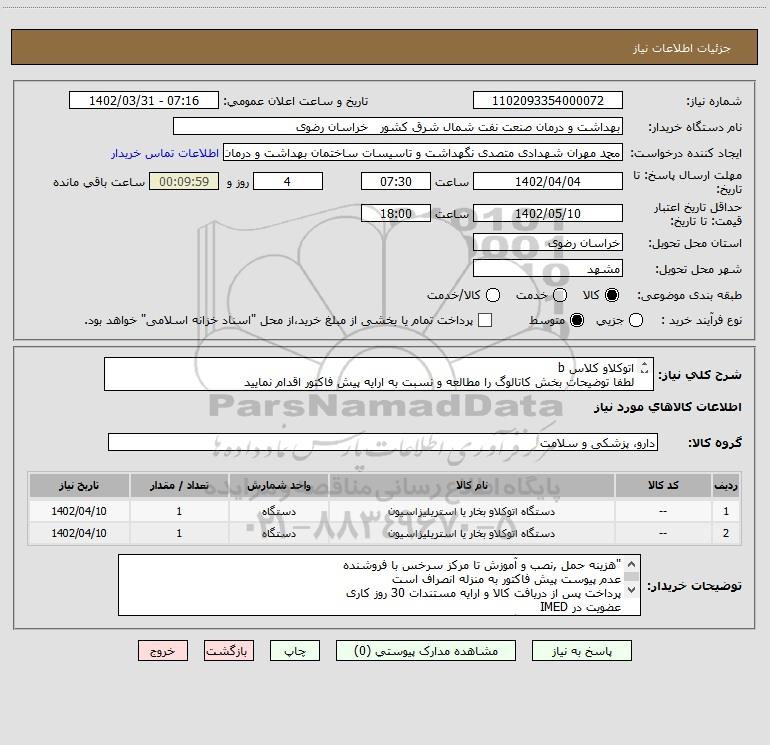
Task: Click row number 2 cell
Action: click(x=726, y=533)
